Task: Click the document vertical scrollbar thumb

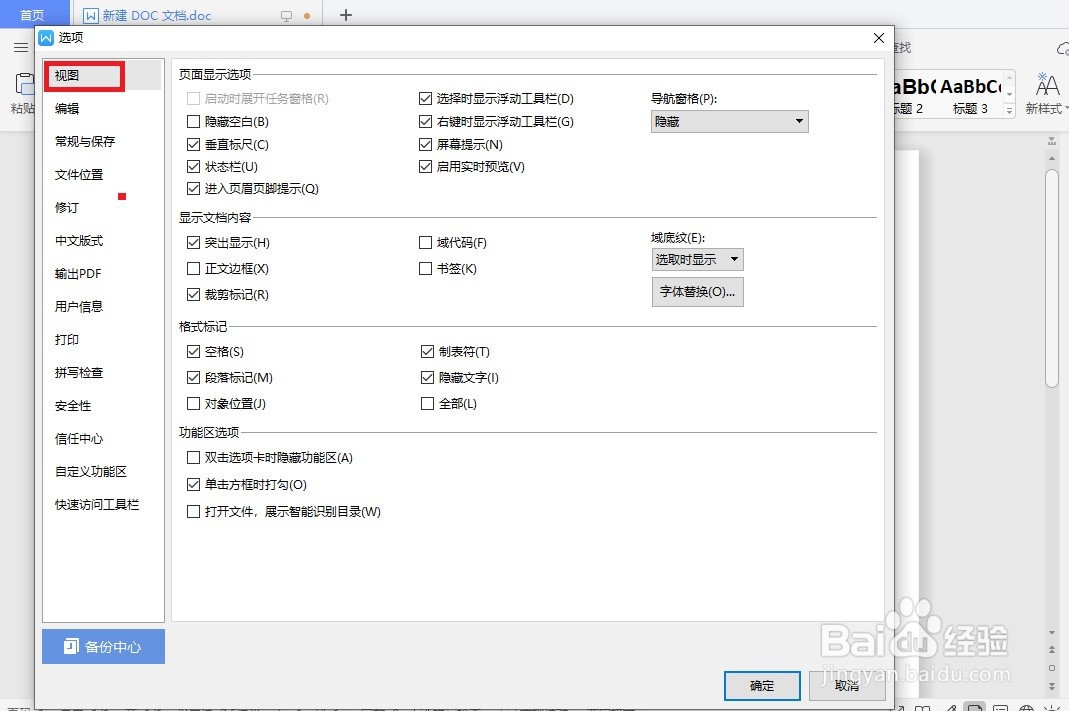Action: coord(1052,278)
